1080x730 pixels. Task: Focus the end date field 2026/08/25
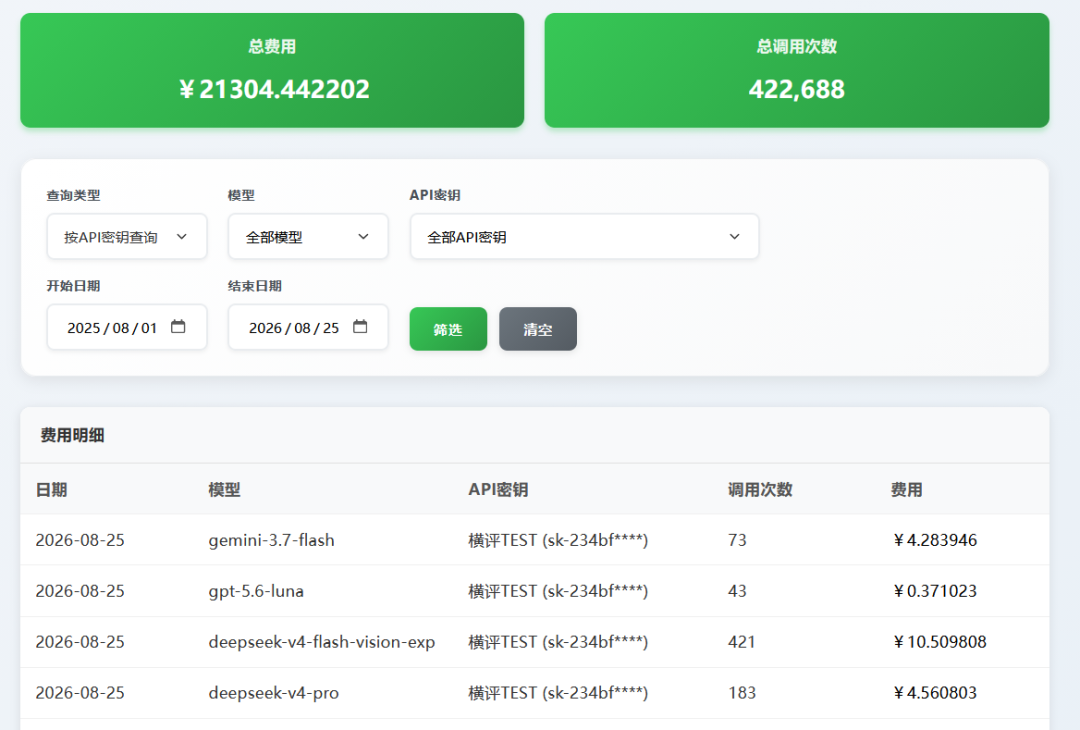point(308,327)
